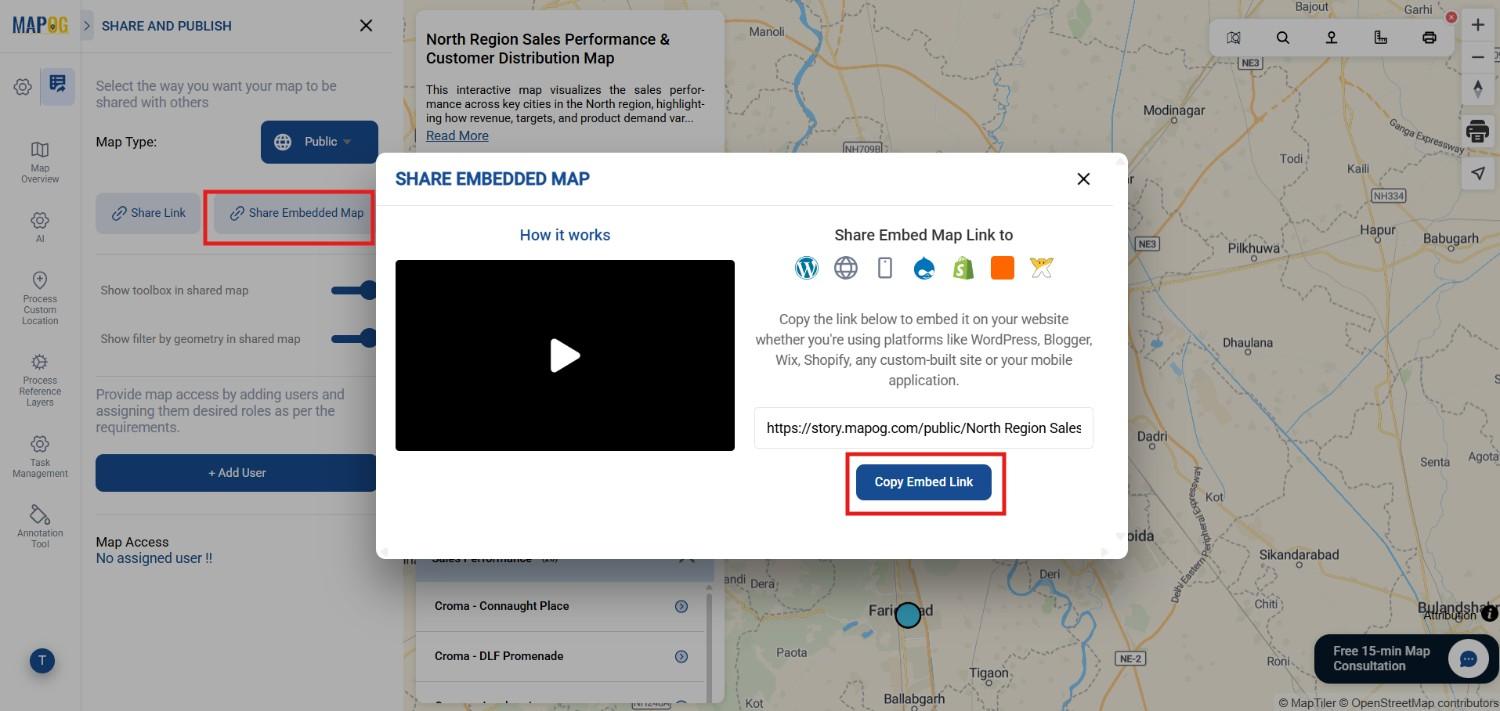The height and width of the screenshot is (711, 1500).
Task: Open Task Management in sidebar
Action: point(40,456)
